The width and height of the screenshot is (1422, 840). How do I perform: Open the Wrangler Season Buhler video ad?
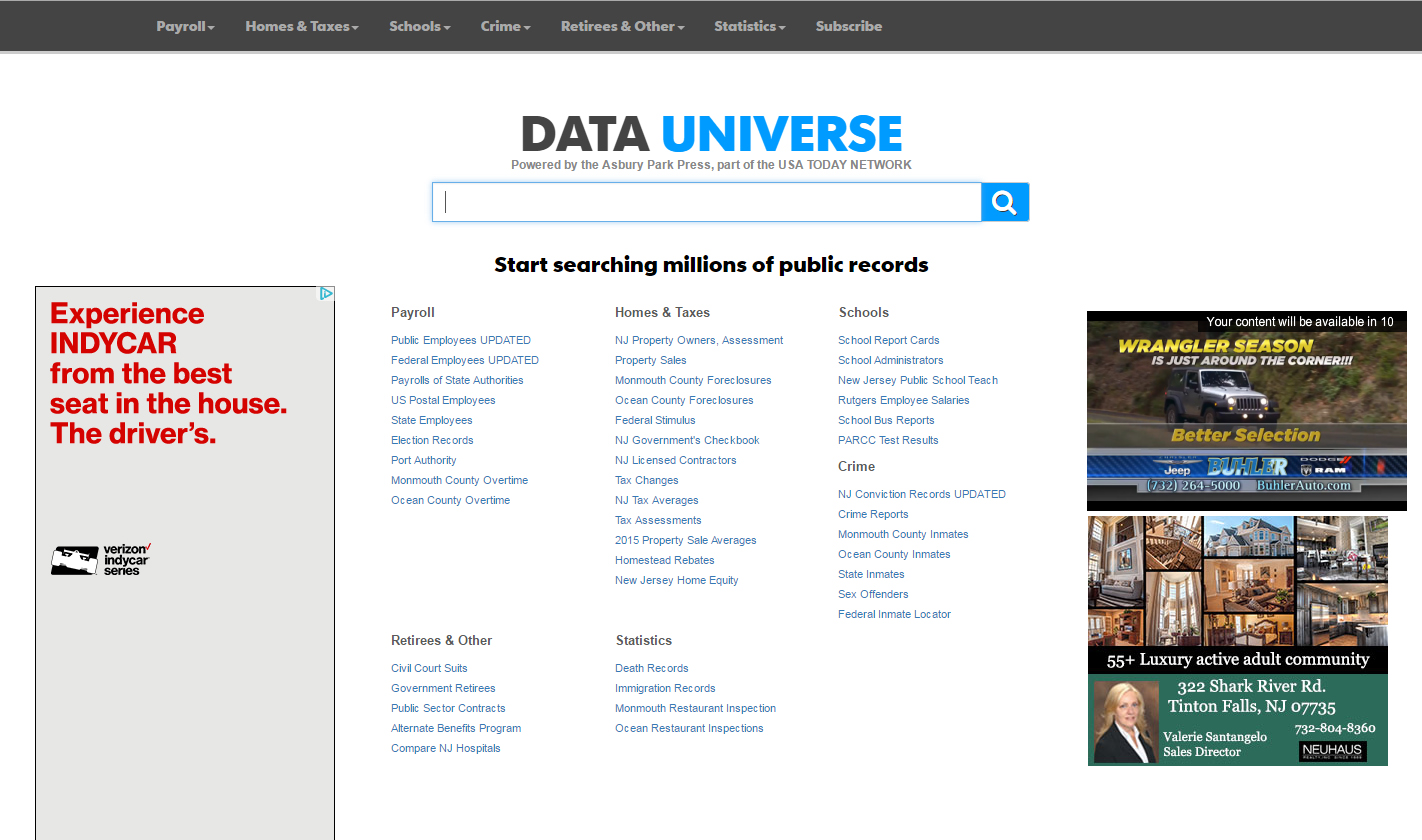pyautogui.click(x=1247, y=411)
